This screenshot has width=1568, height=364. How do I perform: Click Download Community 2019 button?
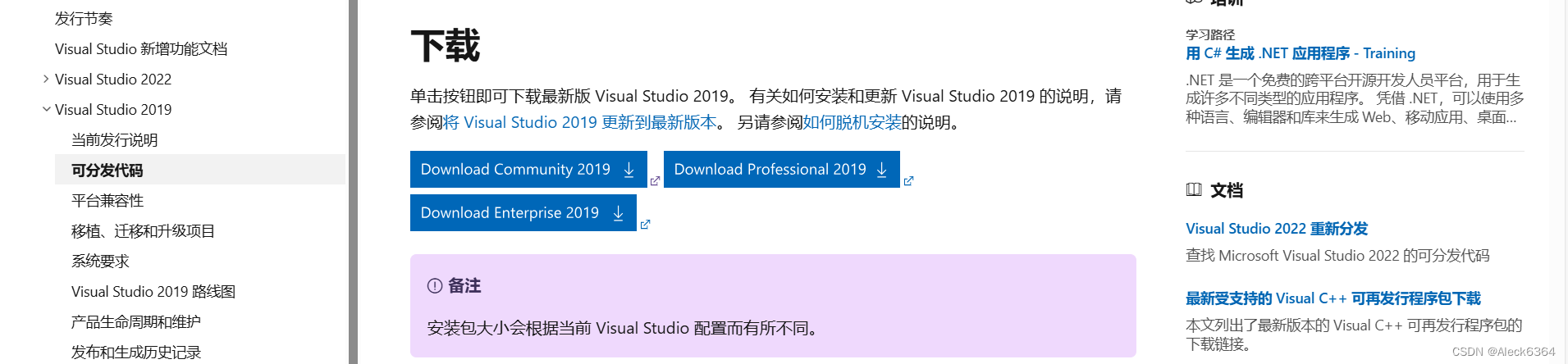pyautogui.click(x=528, y=170)
